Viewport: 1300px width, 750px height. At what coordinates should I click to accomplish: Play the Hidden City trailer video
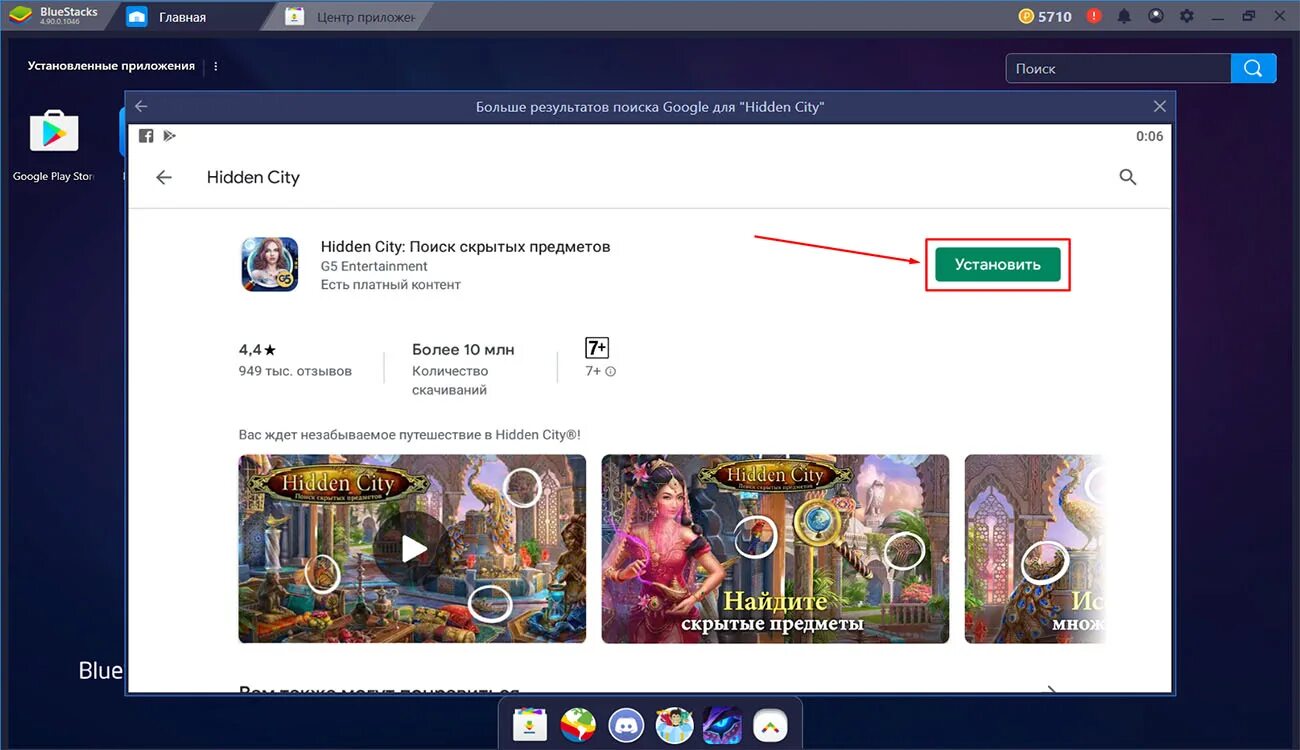tap(412, 549)
